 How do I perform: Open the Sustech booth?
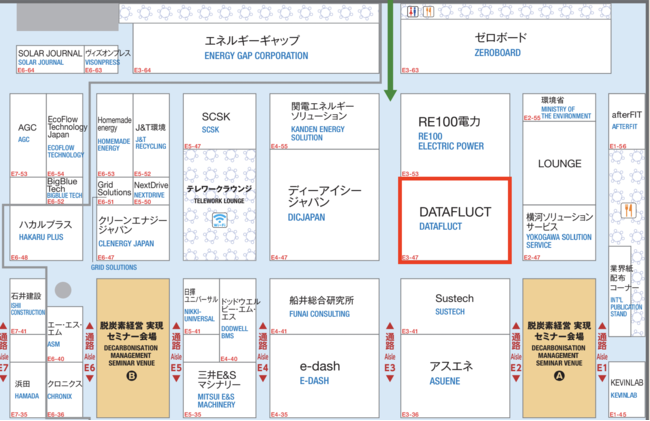coord(455,305)
